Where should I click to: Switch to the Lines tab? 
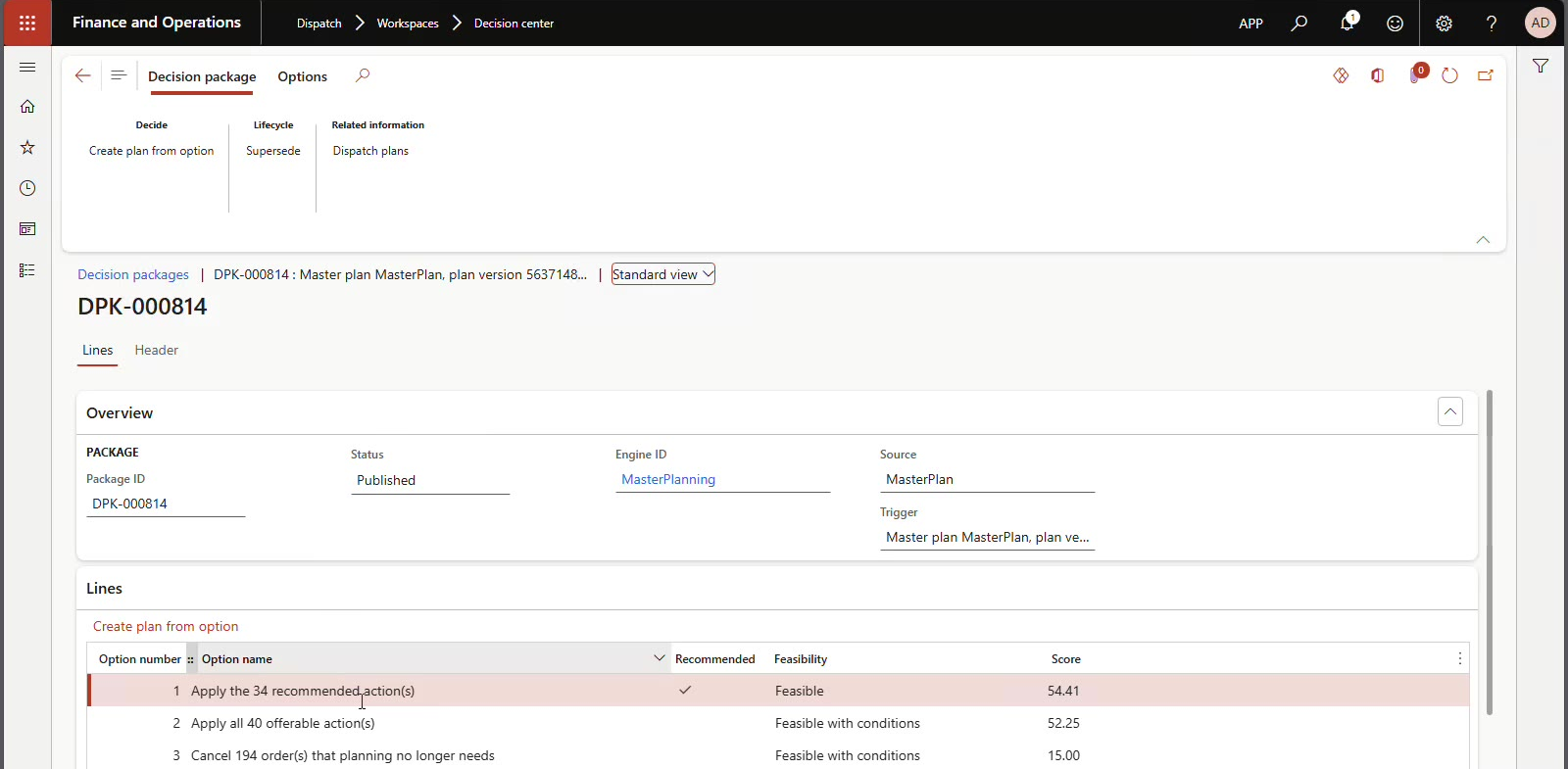click(98, 350)
